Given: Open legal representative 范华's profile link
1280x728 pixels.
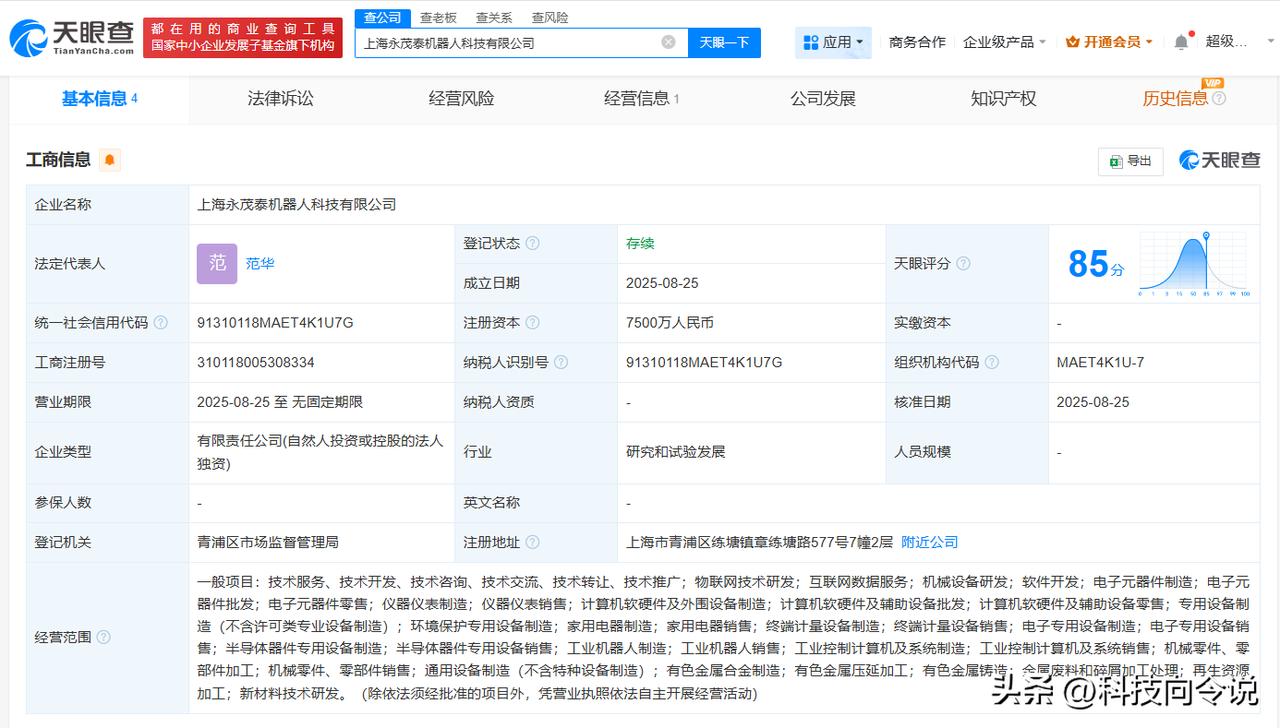Looking at the screenshot, I should click(260, 264).
